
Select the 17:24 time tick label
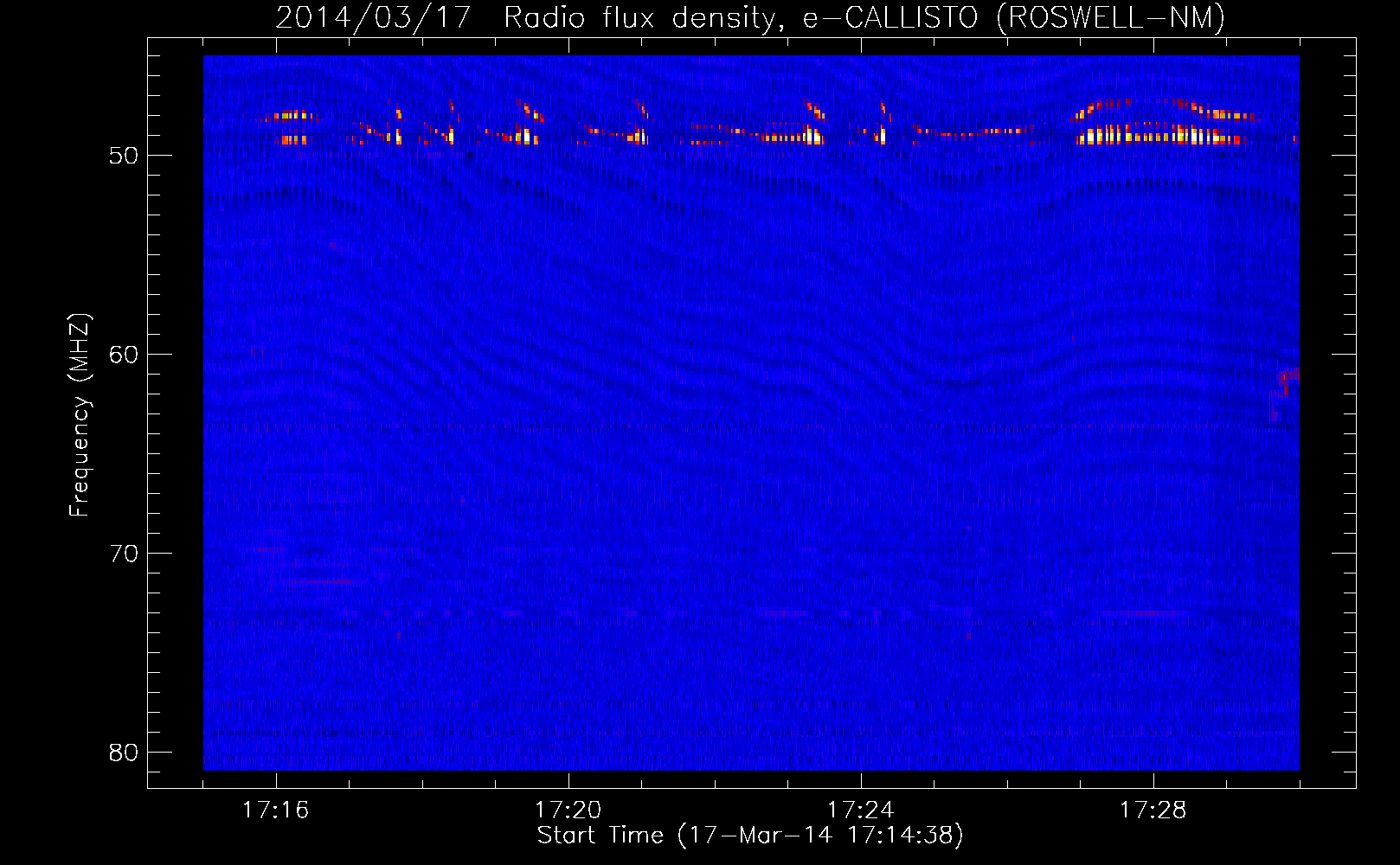[x=860, y=811]
